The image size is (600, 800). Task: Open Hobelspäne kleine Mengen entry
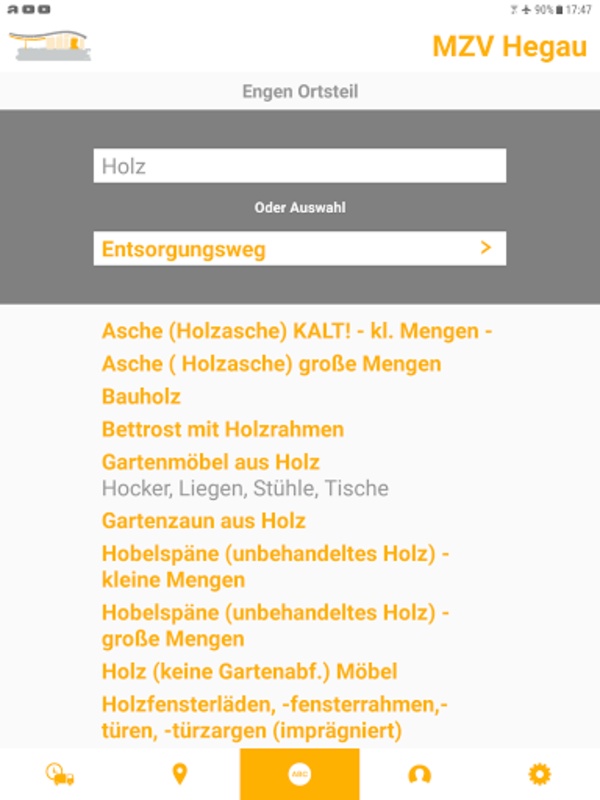(x=276, y=566)
